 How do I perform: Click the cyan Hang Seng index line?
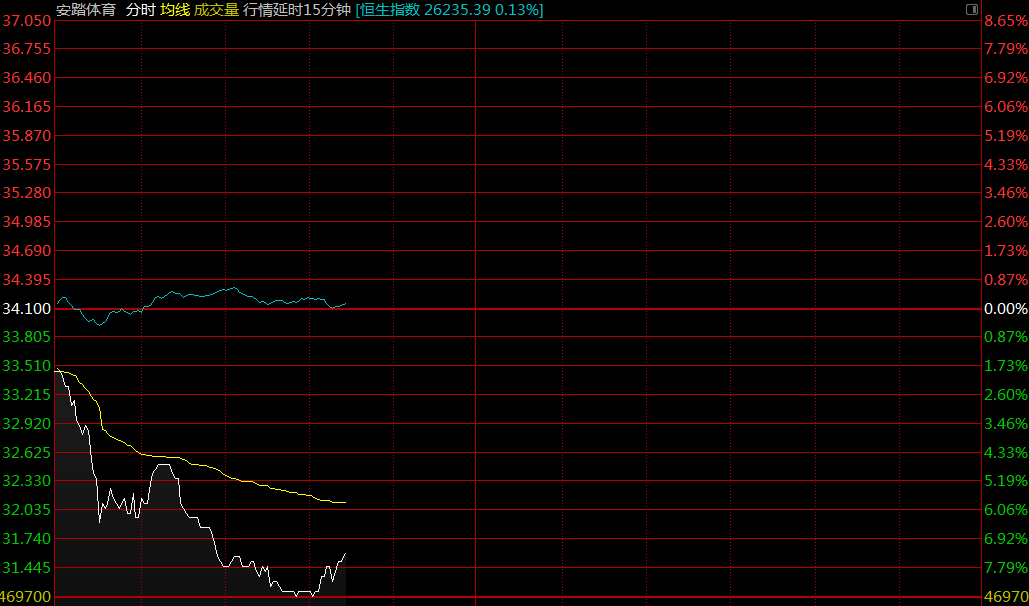(x=230, y=289)
